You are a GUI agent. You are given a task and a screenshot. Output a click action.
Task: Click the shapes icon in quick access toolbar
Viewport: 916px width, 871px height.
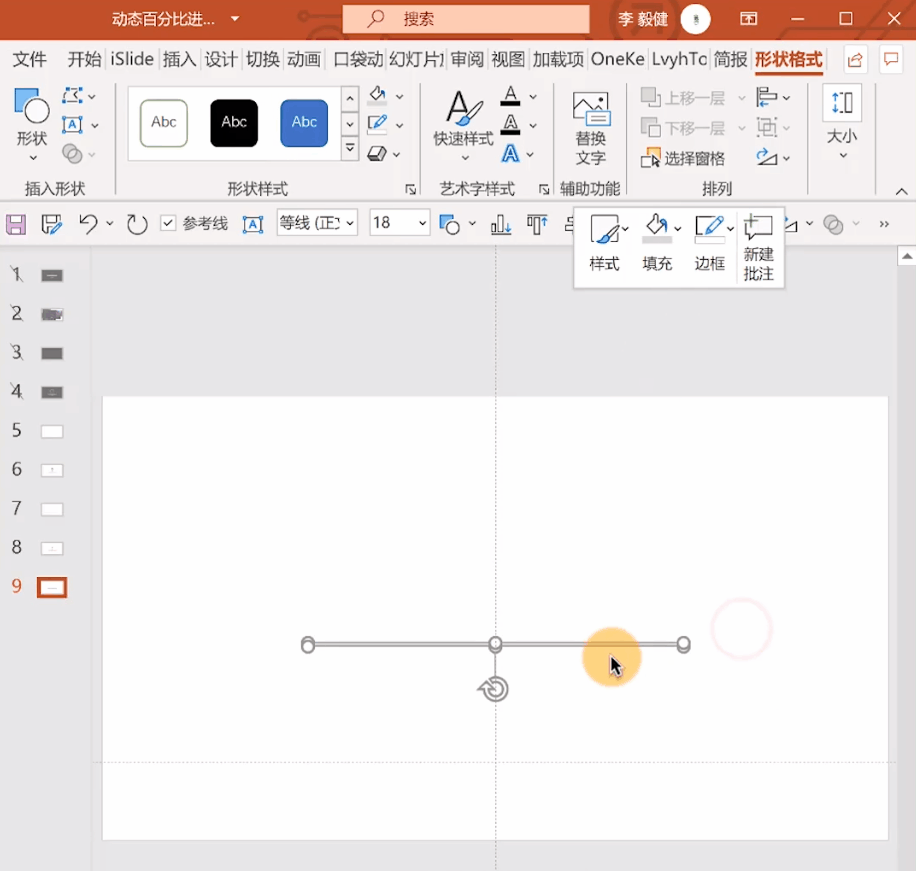tap(450, 224)
